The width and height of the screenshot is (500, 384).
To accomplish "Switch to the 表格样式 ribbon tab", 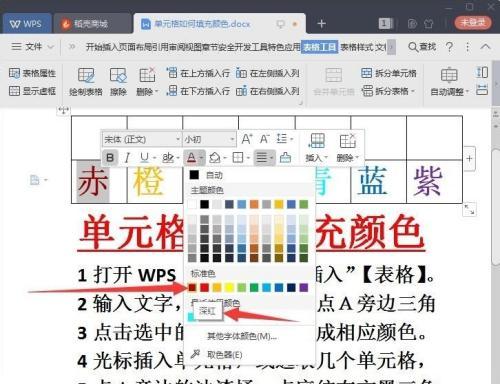I will (x=357, y=47).
